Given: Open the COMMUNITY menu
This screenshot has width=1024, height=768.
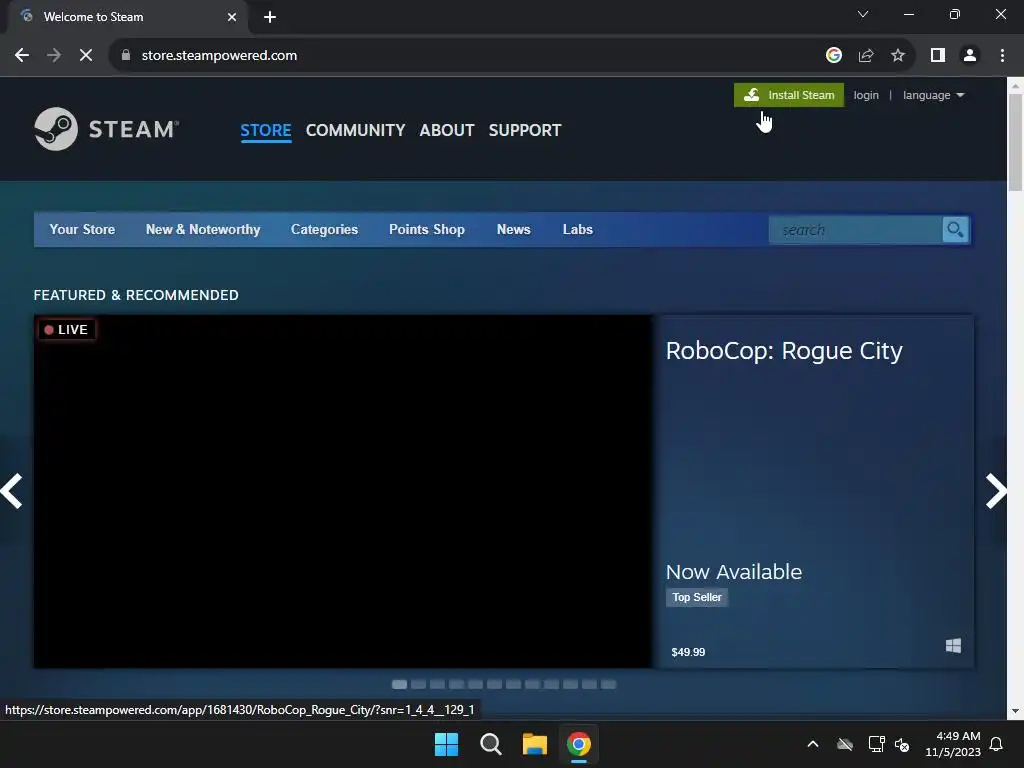Looking at the screenshot, I should tap(355, 130).
